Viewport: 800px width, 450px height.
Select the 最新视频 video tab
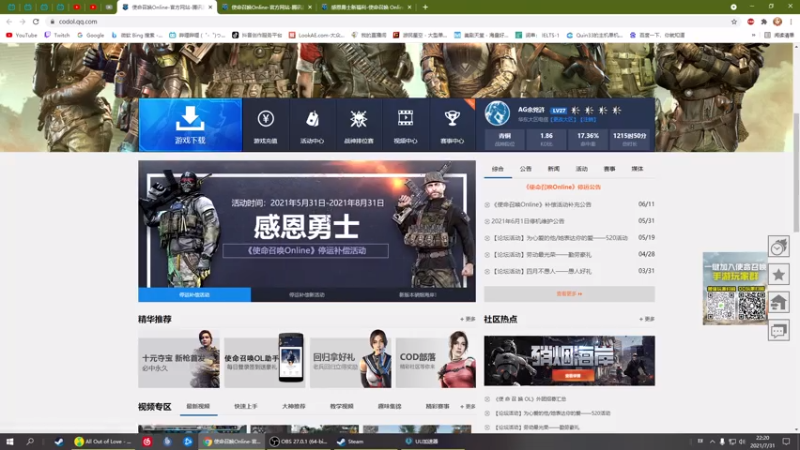click(198, 407)
